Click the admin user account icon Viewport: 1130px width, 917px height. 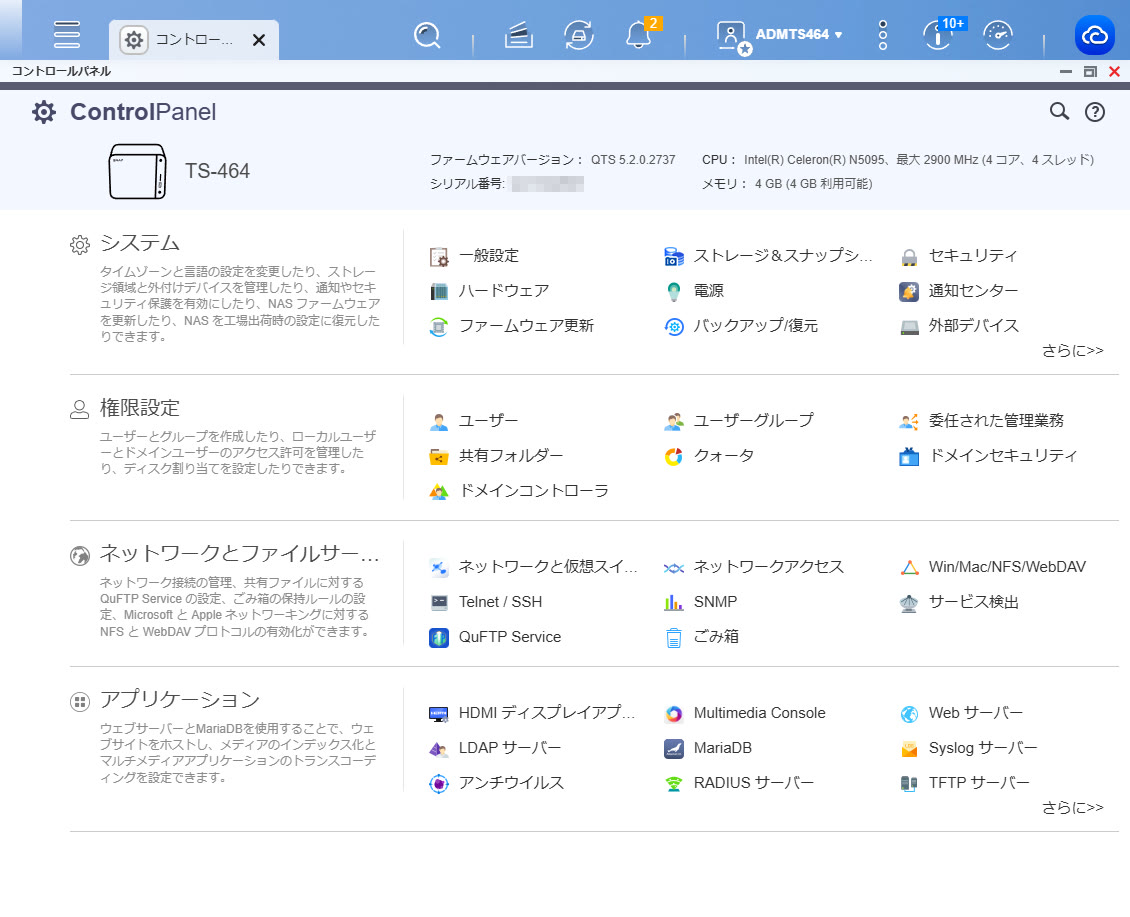click(733, 36)
